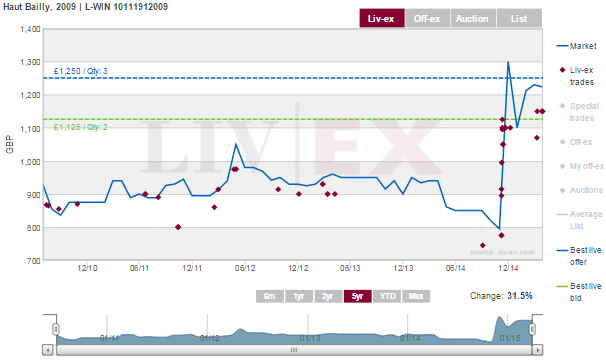
Task: Click the £1,250 / Qty: 3 offer label
Action: click(80, 71)
